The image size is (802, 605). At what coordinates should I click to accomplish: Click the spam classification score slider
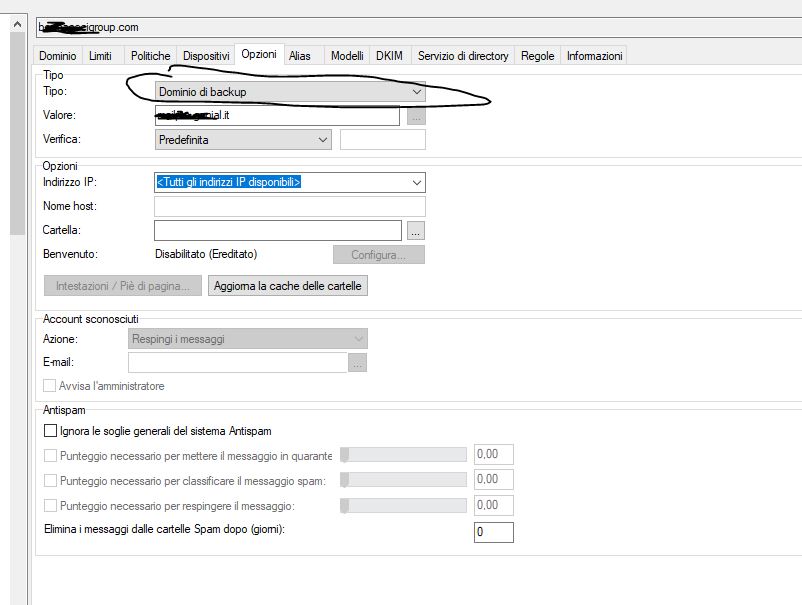pos(404,480)
